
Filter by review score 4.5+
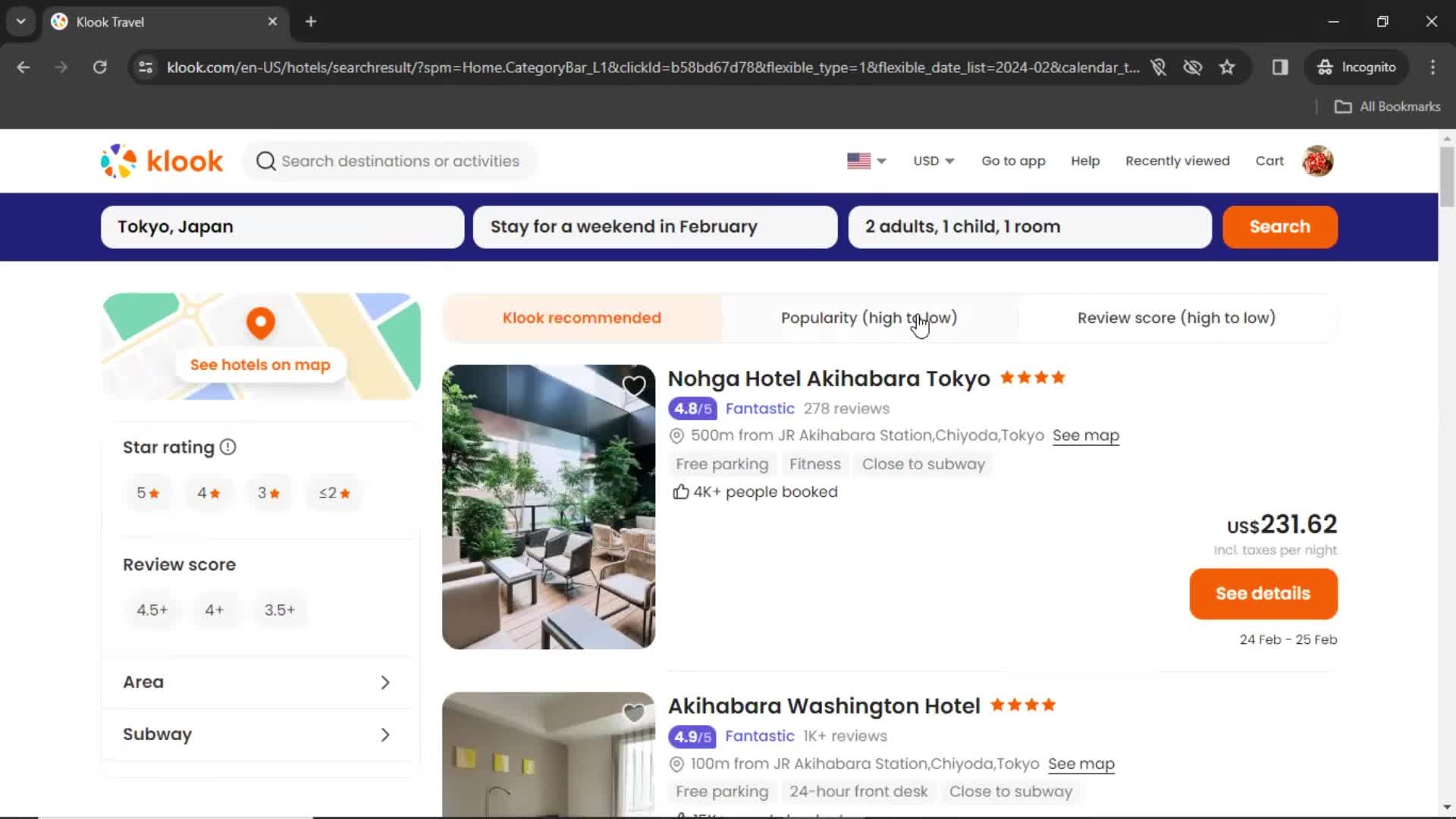click(152, 610)
